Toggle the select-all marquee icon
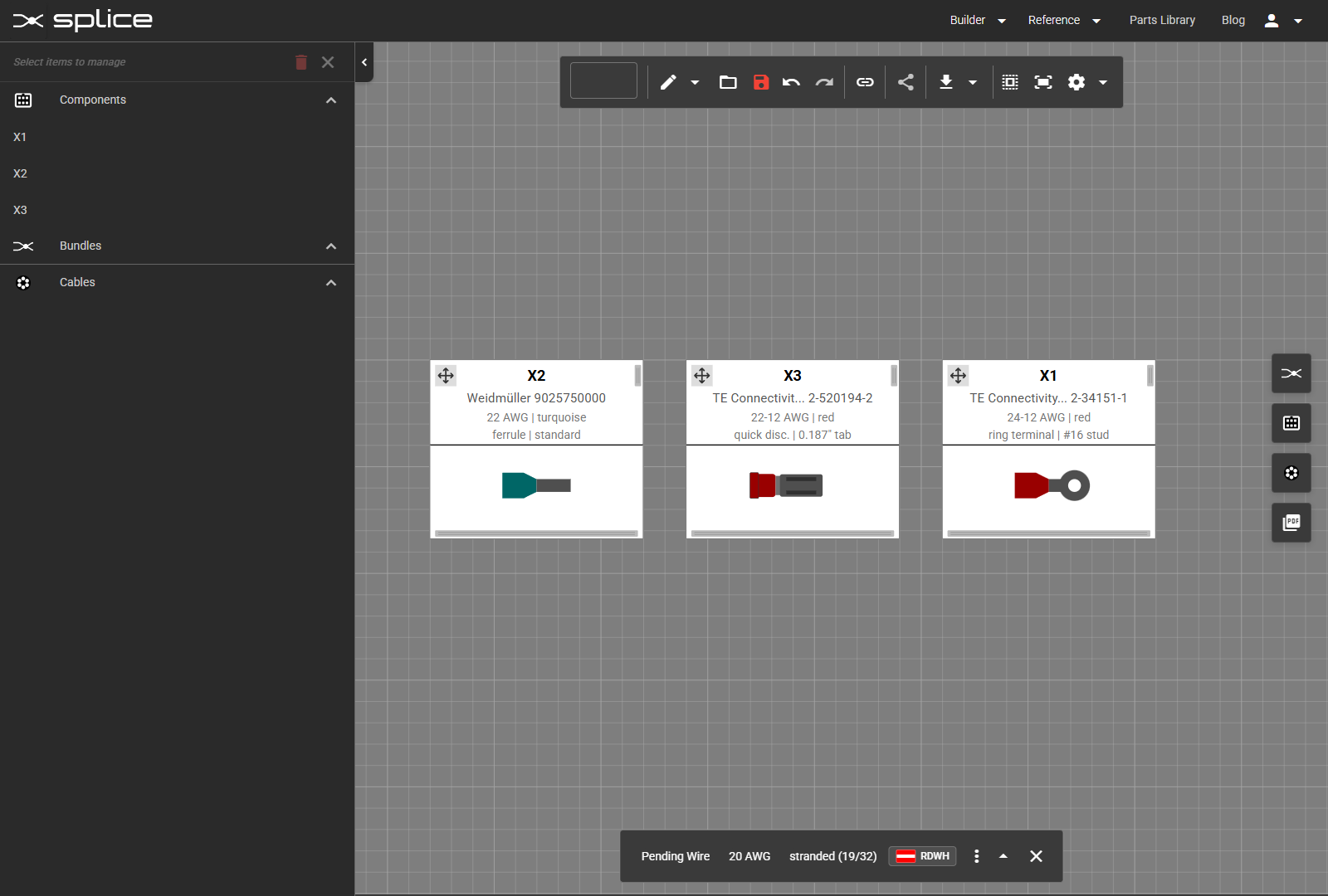The width and height of the screenshot is (1328, 896). coord(1010,82)
